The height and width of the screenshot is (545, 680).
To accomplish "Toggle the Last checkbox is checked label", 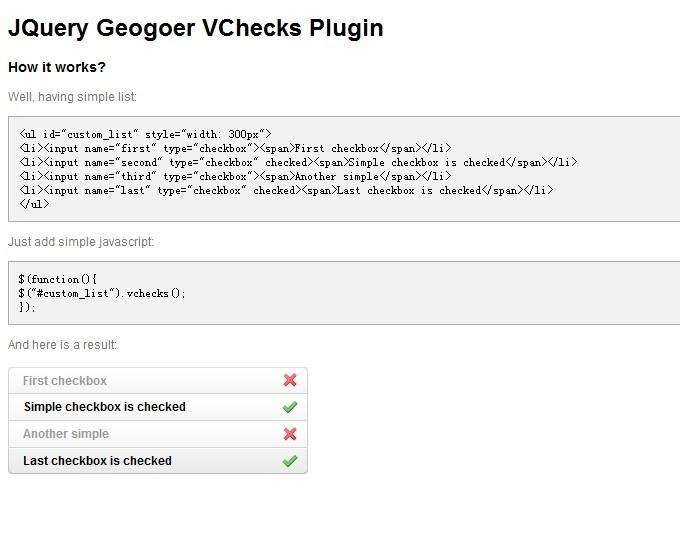I will (x=98, y=460).
